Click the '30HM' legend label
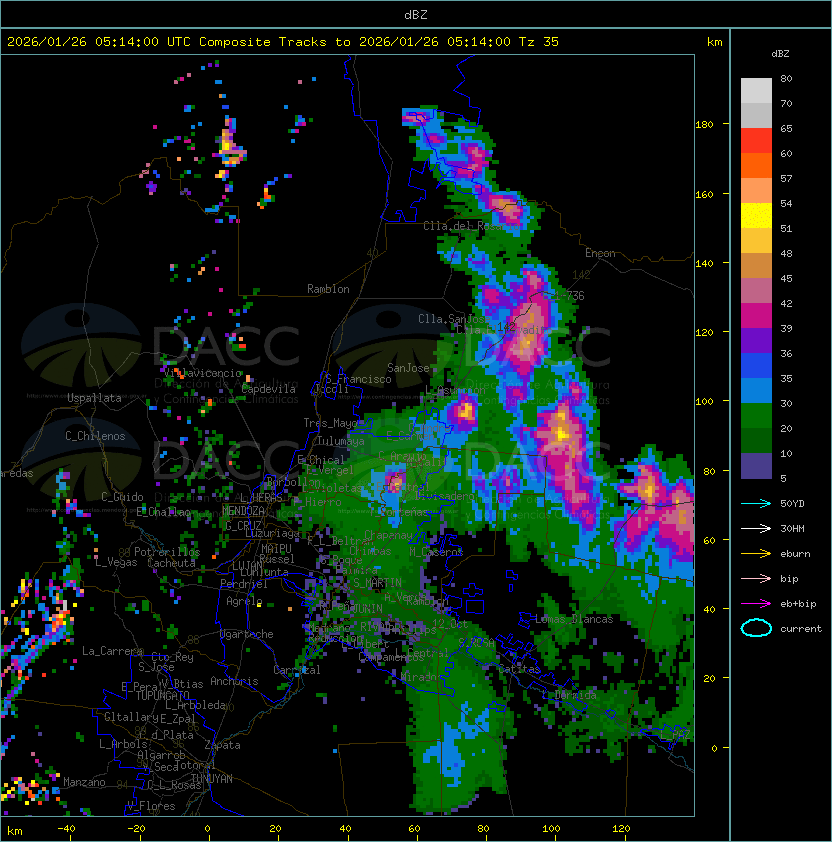Viewport: 832px width, 842px height. click(x=792, y=529)
